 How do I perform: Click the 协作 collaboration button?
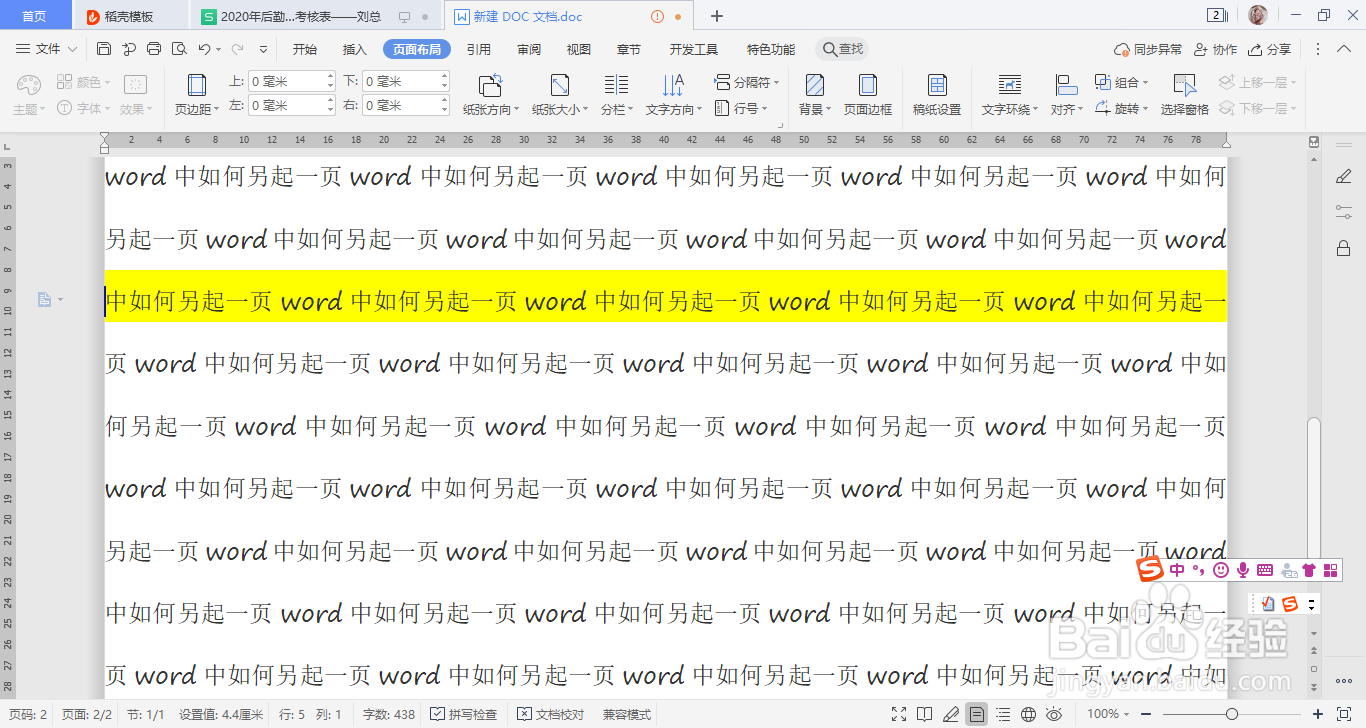click(1216, 48)
